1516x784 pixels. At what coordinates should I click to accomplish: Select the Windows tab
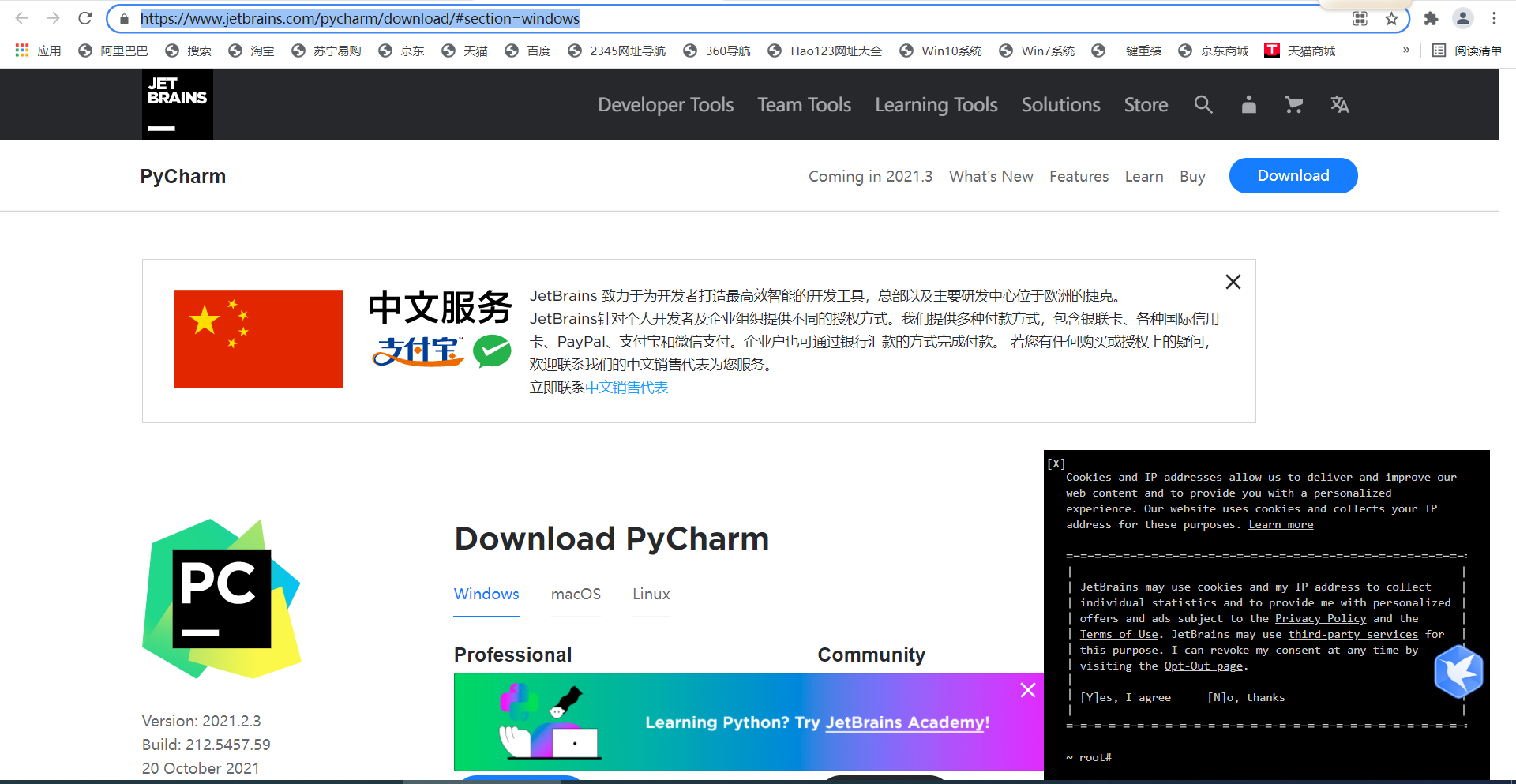pos(486,595)
